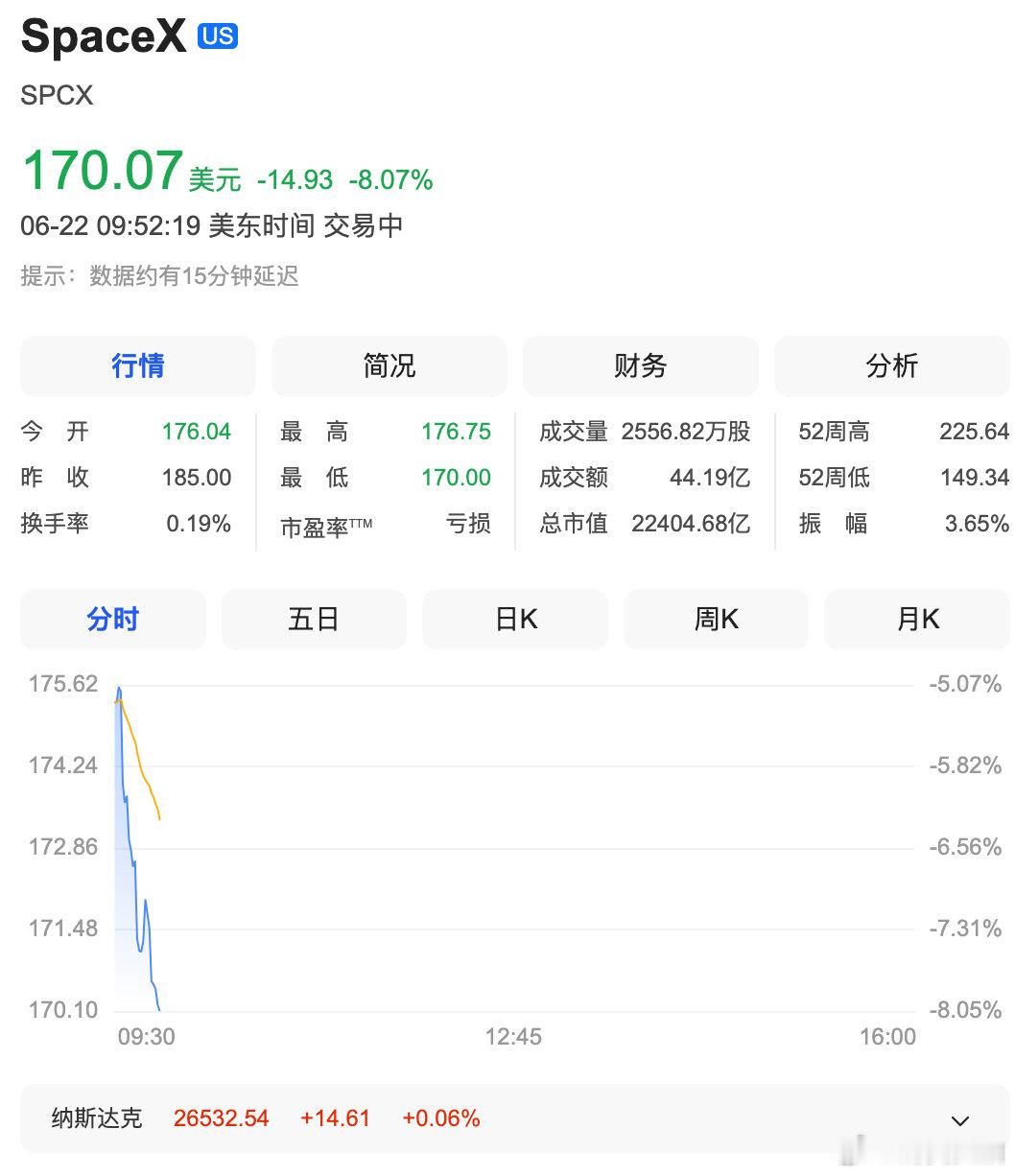Click the 09:30 time axis label
Viewport: 1015px width, 1176px height.
(x=146, y=1037)
